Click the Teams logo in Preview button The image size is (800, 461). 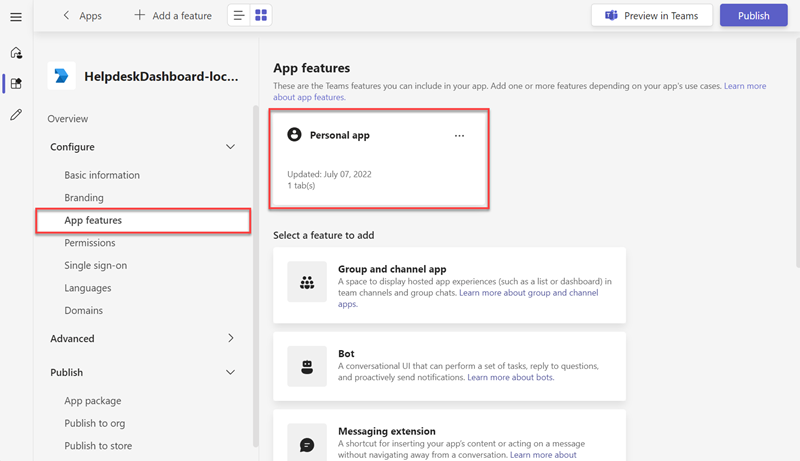[x=611, y=15]
